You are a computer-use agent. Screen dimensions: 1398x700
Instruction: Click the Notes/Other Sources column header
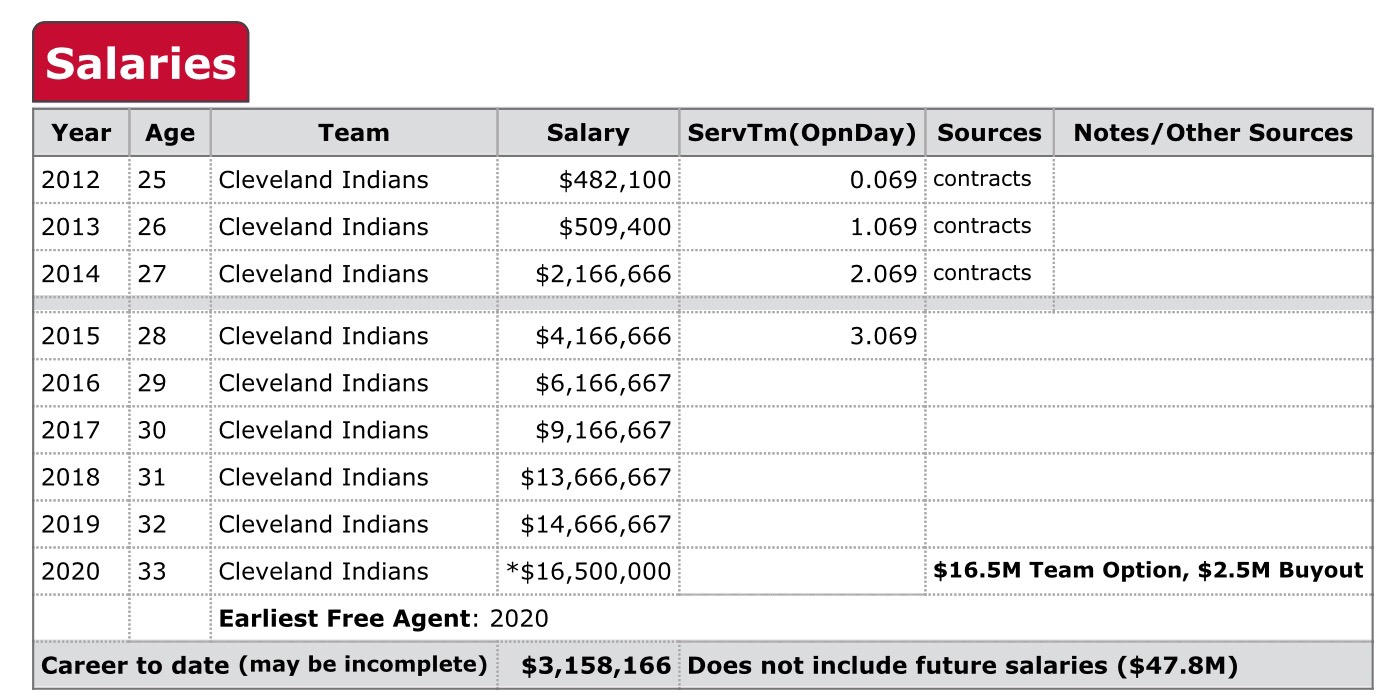[x=1212, y=133]
